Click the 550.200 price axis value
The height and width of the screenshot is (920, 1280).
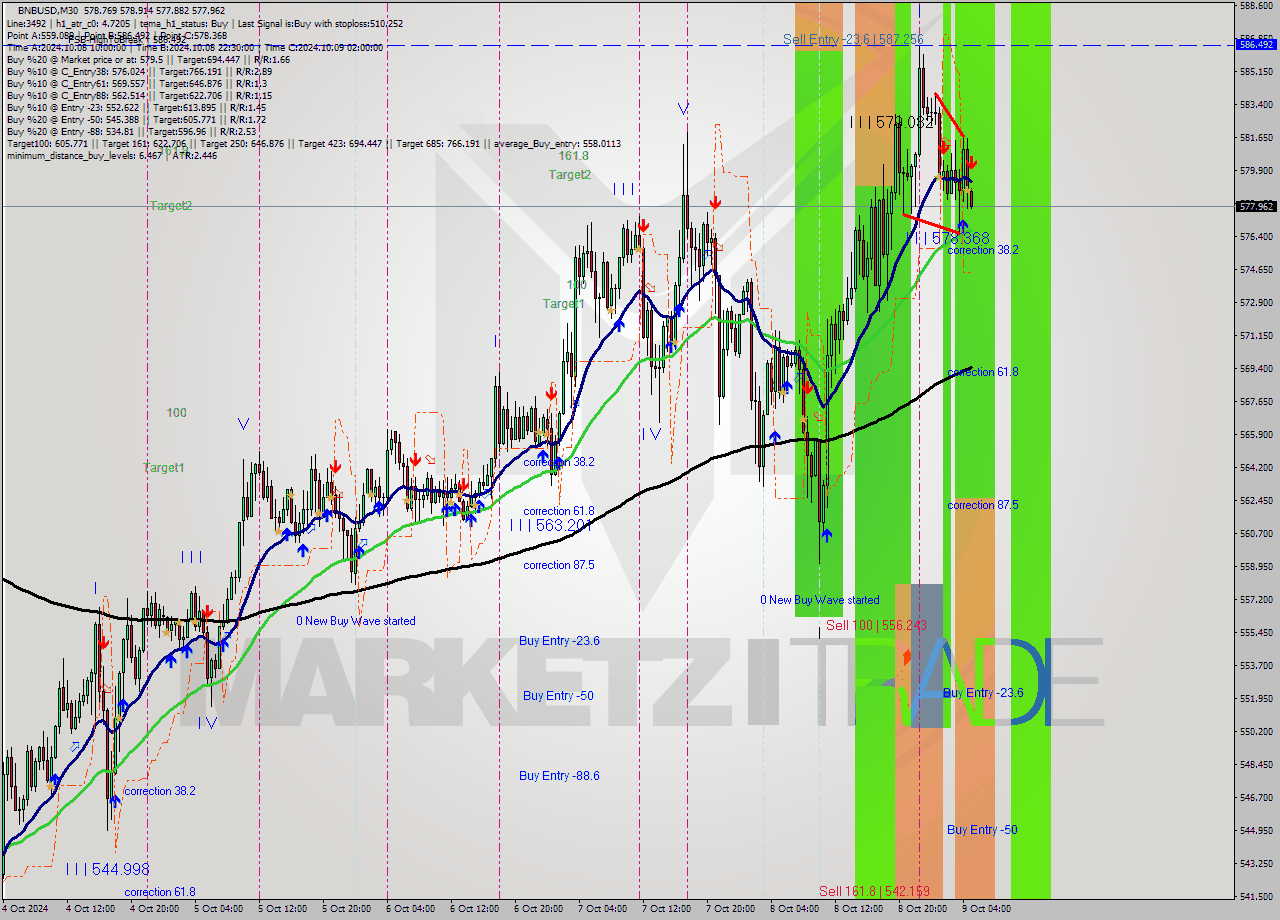[1256, 731]
